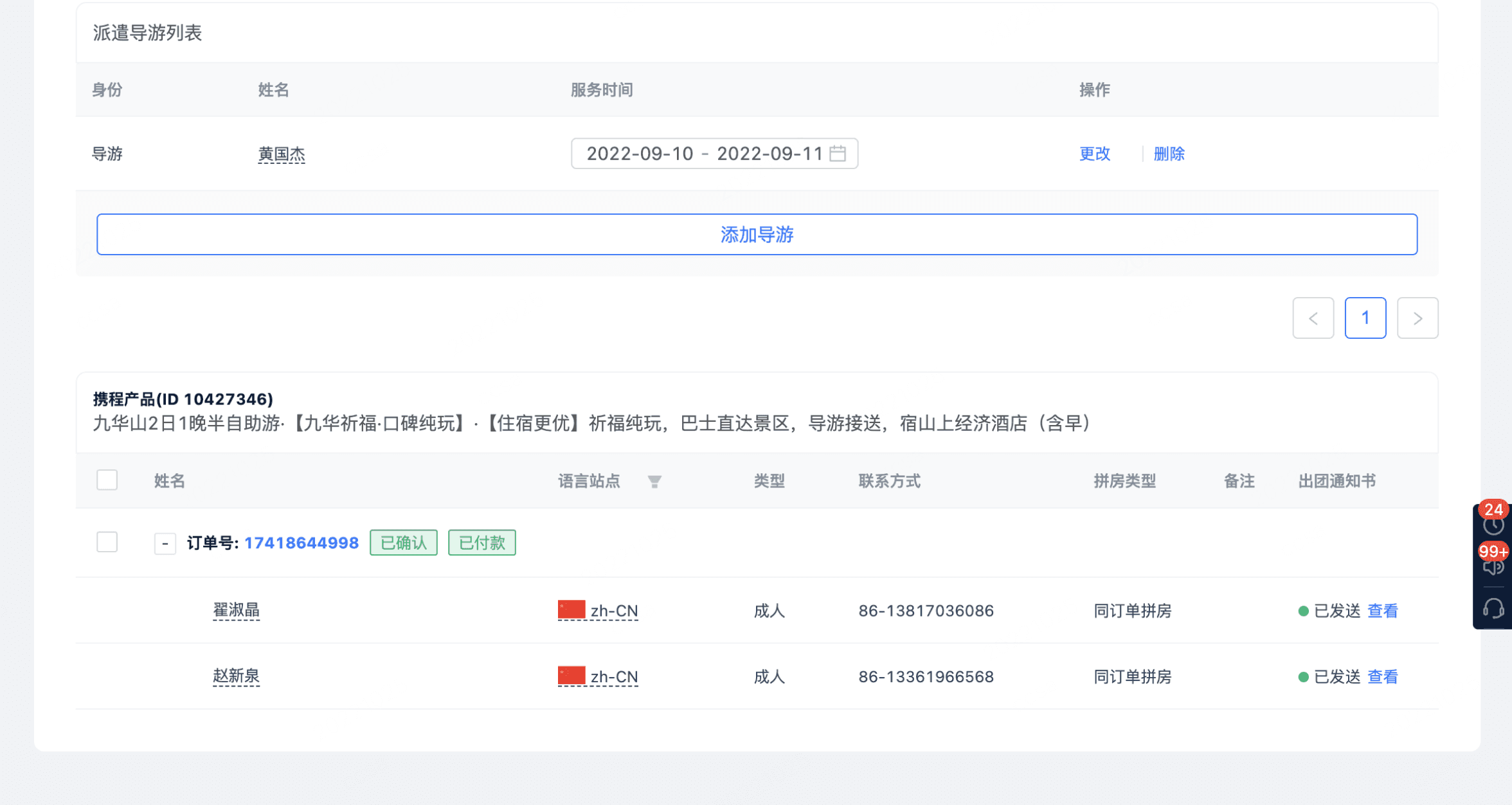
Task: Go to next page arrow
Action: click(1417, 318)
